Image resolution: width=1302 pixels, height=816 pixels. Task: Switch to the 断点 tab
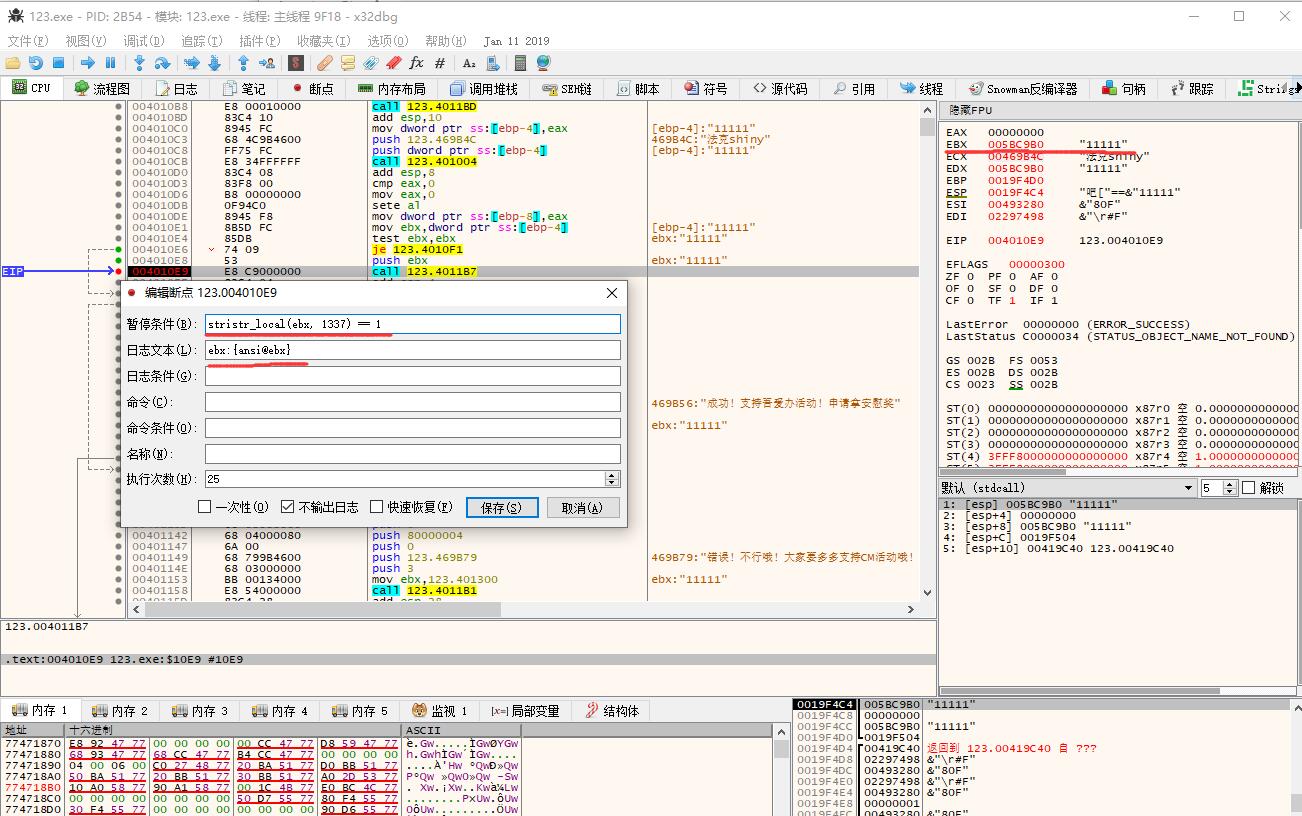310,88
